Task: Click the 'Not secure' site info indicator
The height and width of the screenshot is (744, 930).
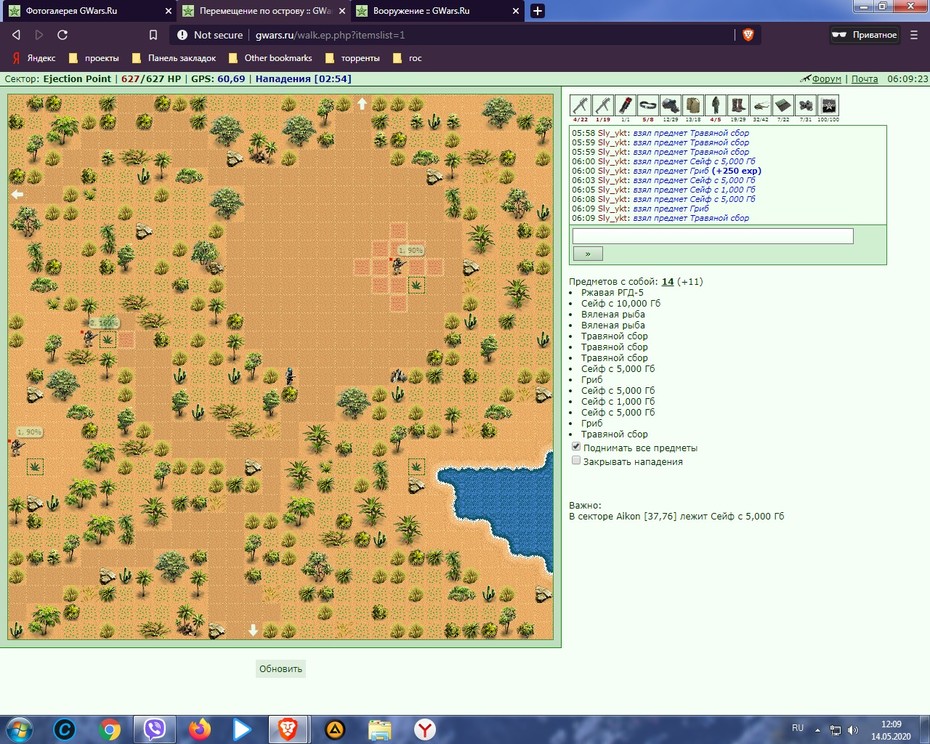Action: (x=210, y=35)
